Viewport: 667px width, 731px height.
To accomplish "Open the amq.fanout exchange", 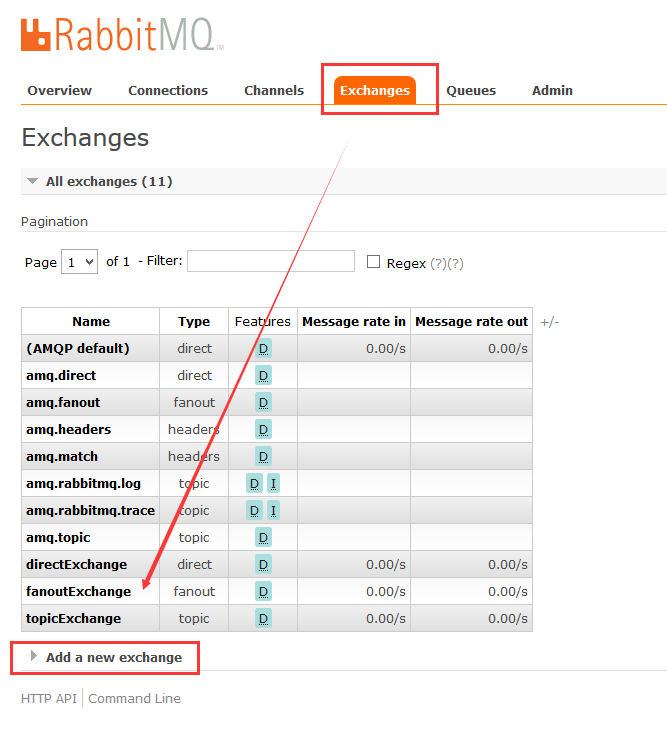I will coord(63,402).
